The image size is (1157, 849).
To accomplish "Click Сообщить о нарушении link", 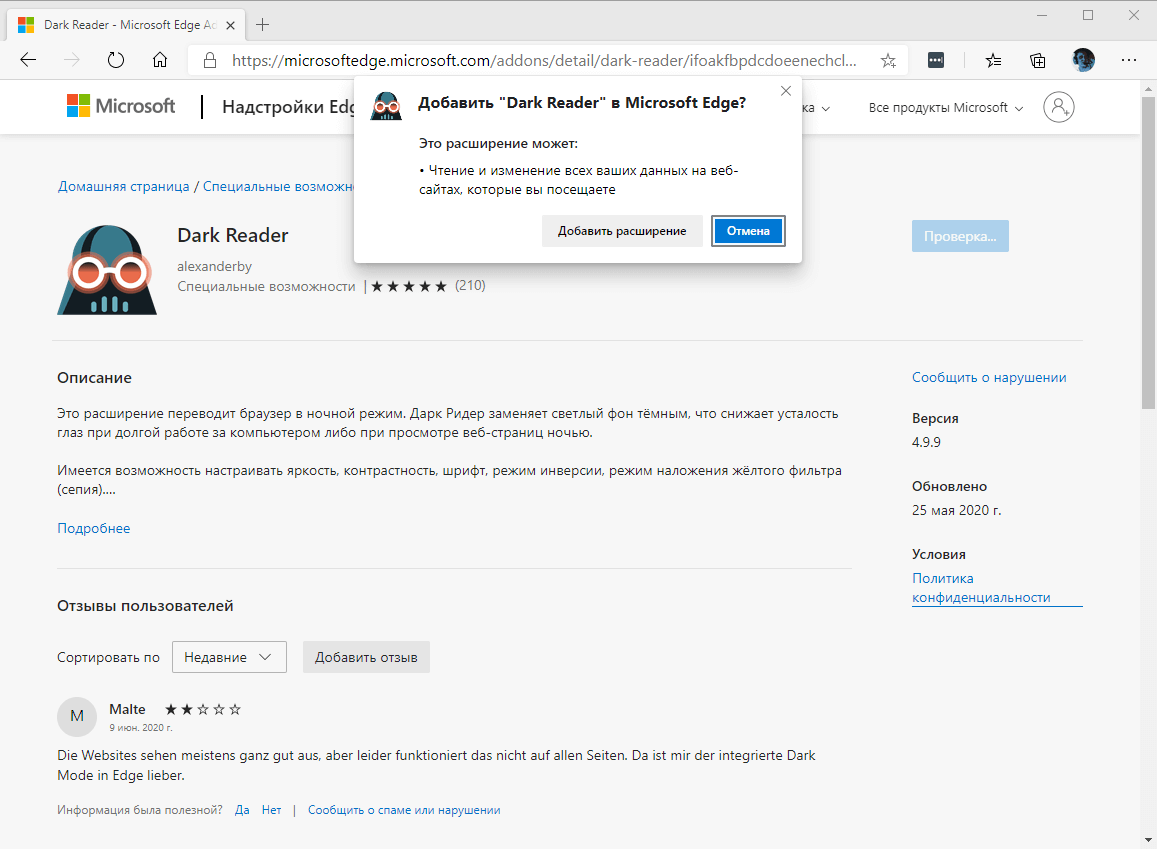I will pos(989,378).
